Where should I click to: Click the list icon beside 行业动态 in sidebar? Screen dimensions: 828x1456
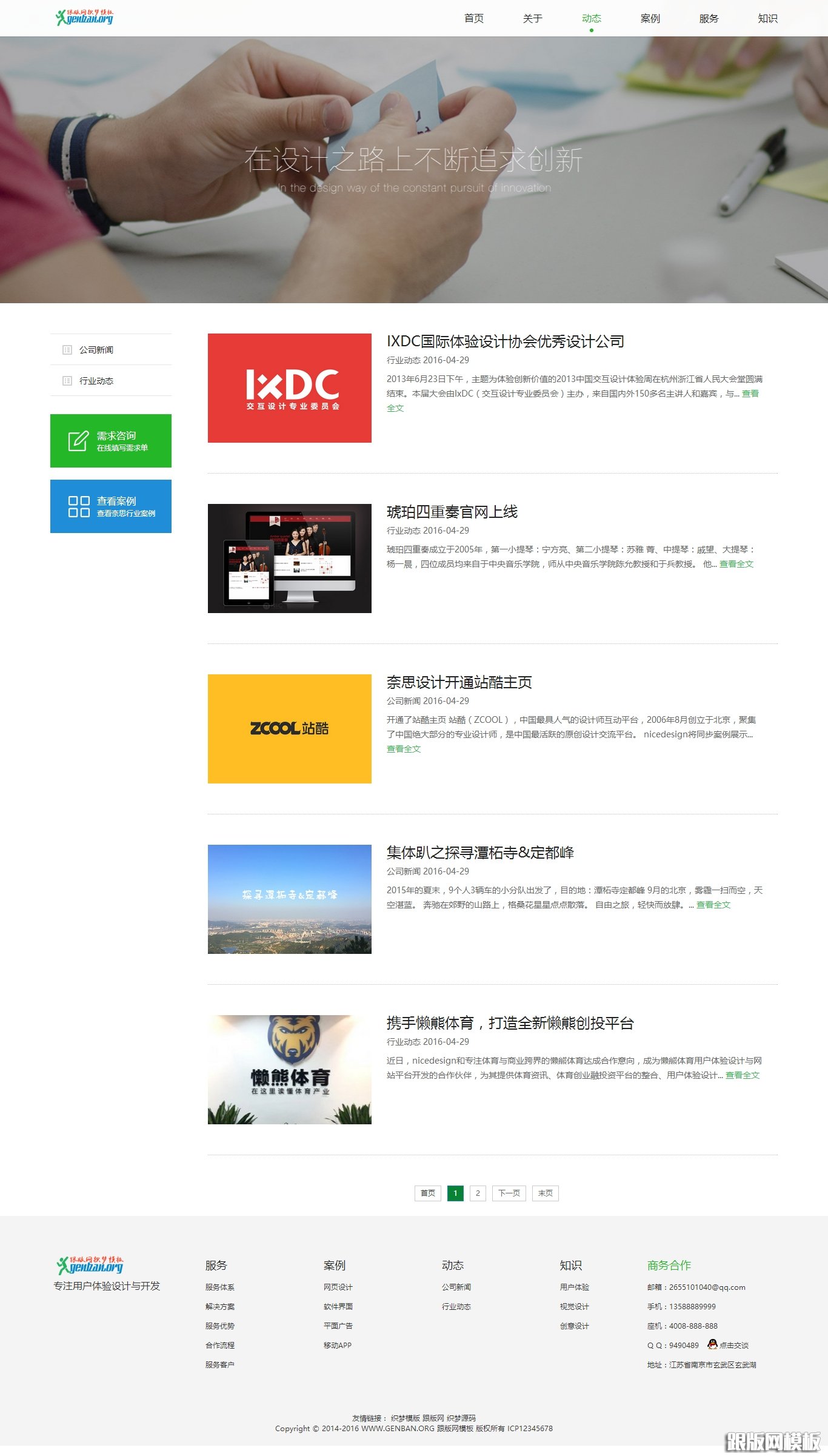(67, 381)
